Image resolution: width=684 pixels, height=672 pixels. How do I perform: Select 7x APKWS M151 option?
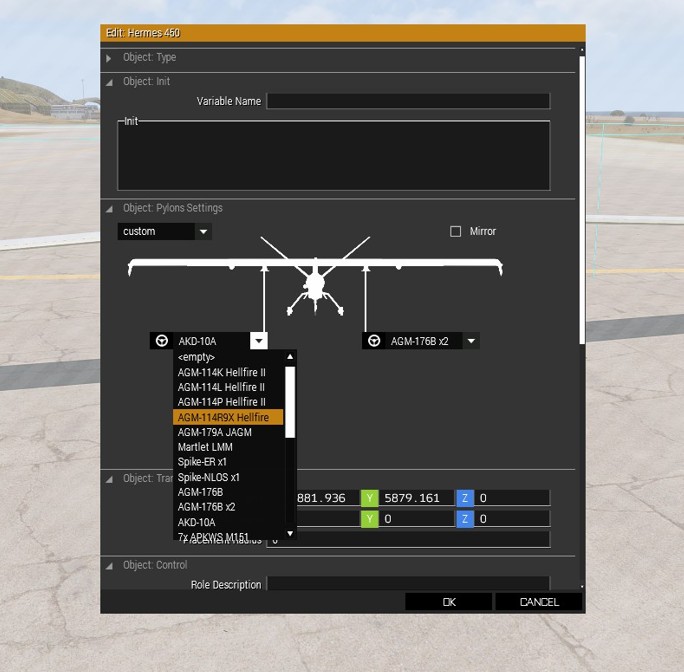point(228,535)
